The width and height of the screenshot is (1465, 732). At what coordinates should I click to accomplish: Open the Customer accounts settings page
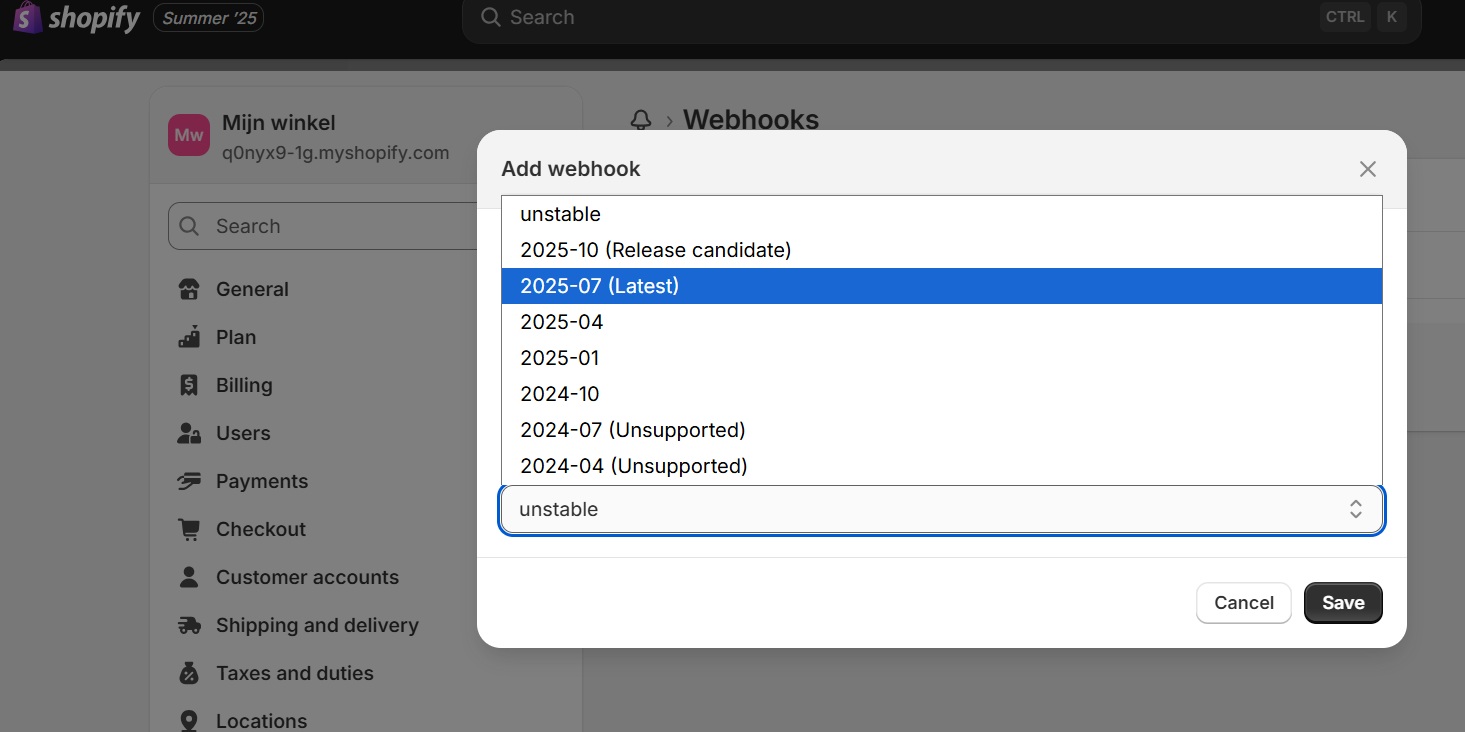coord(307,577)
